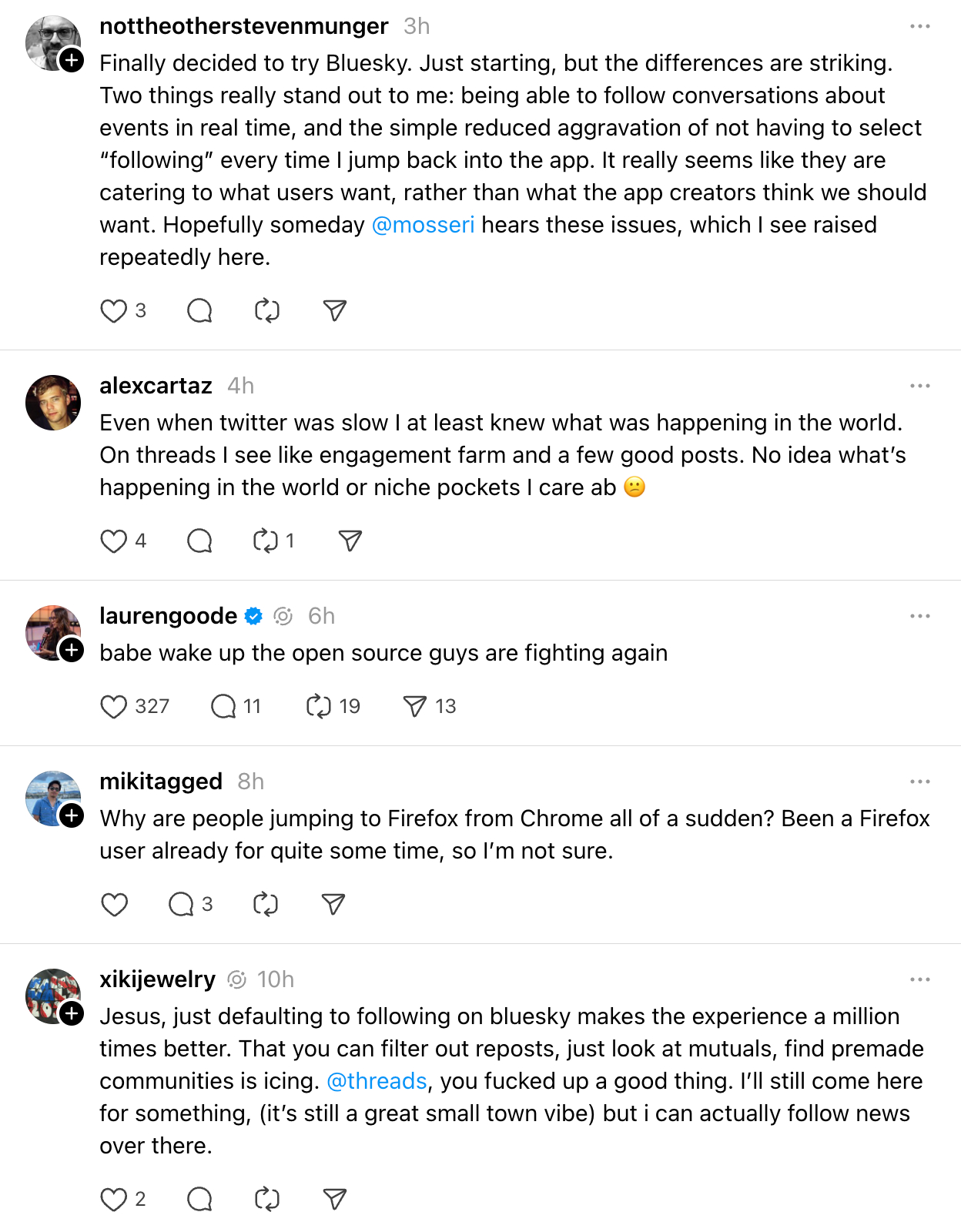Image resolution: width=961 pixels, height=1232 pixels.
Task: Open alexcartaz's profile picture
Action: [x=53, y=403]
